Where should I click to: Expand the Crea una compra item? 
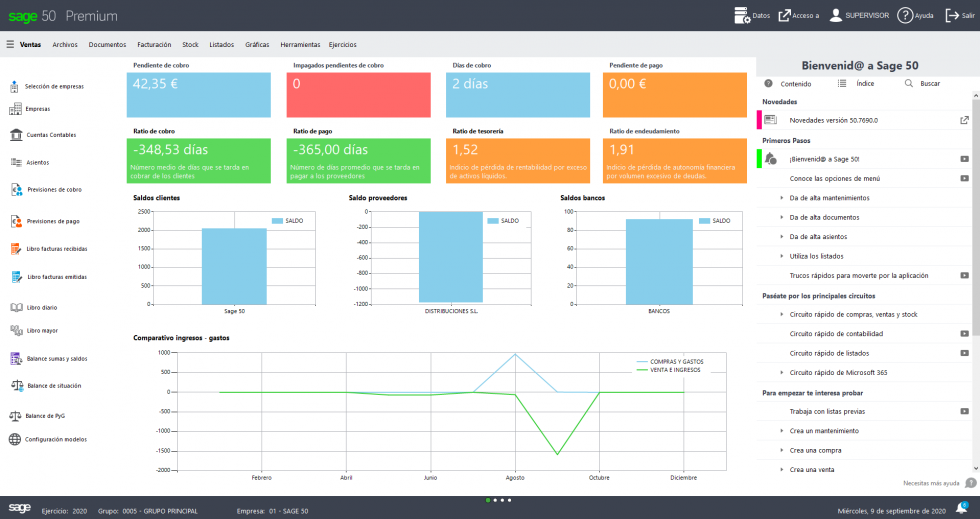[782, 450]
